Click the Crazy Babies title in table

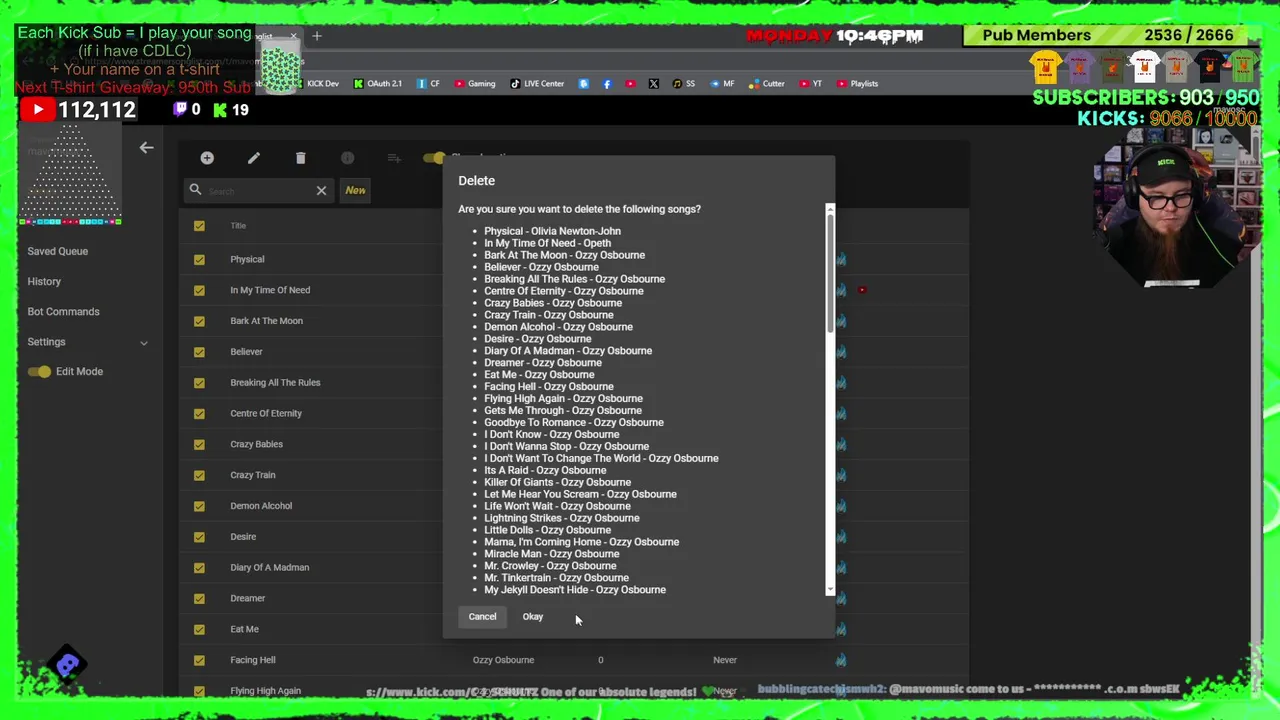[x=256, y=444]
